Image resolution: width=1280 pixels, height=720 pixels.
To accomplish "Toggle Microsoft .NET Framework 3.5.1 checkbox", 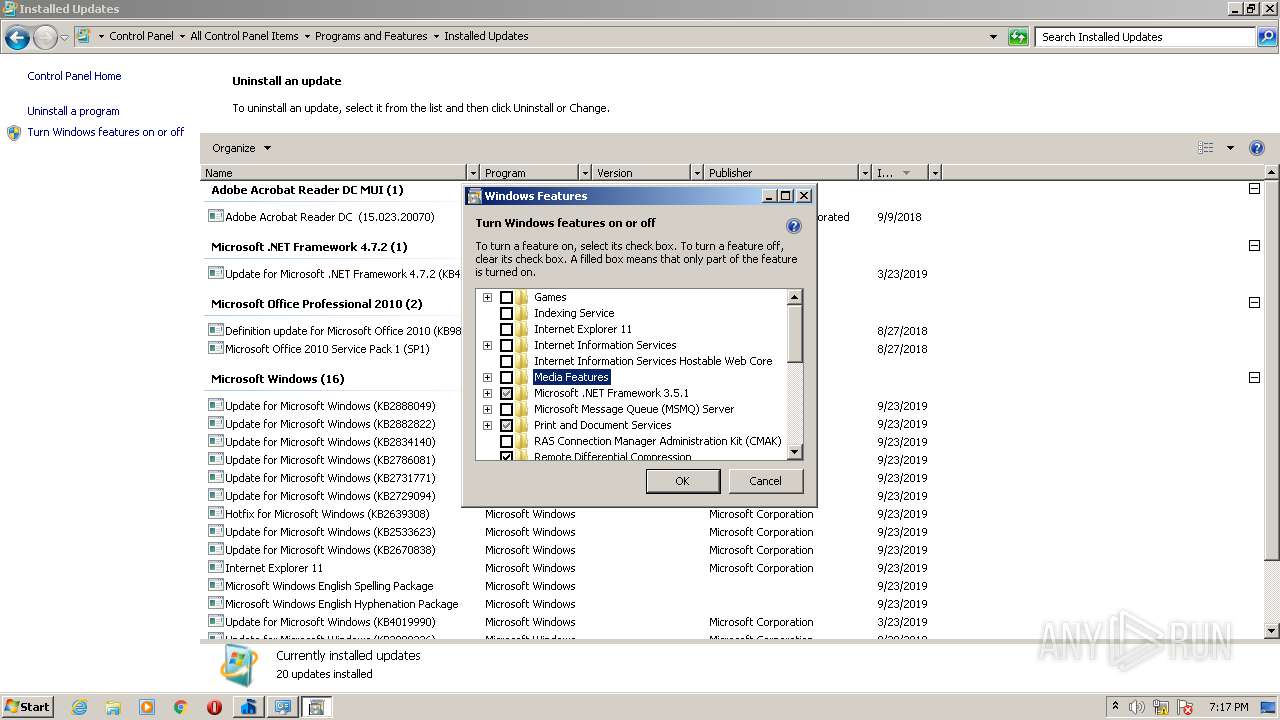I will coord(506,394).
